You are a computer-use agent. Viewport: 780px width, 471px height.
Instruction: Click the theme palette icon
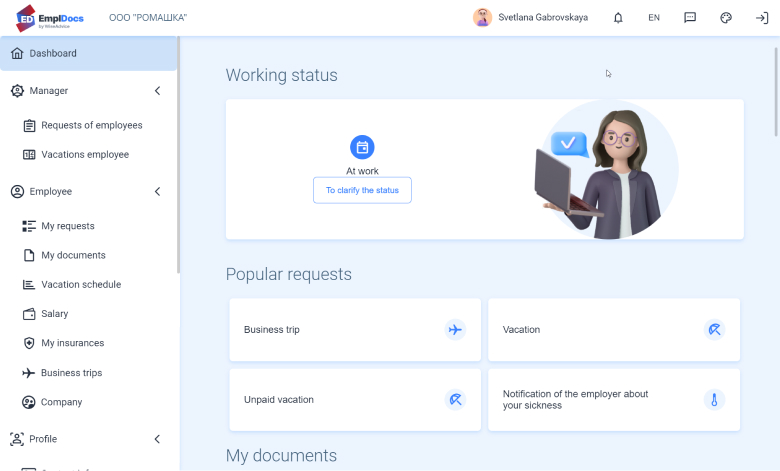click(x=726, y=18)
